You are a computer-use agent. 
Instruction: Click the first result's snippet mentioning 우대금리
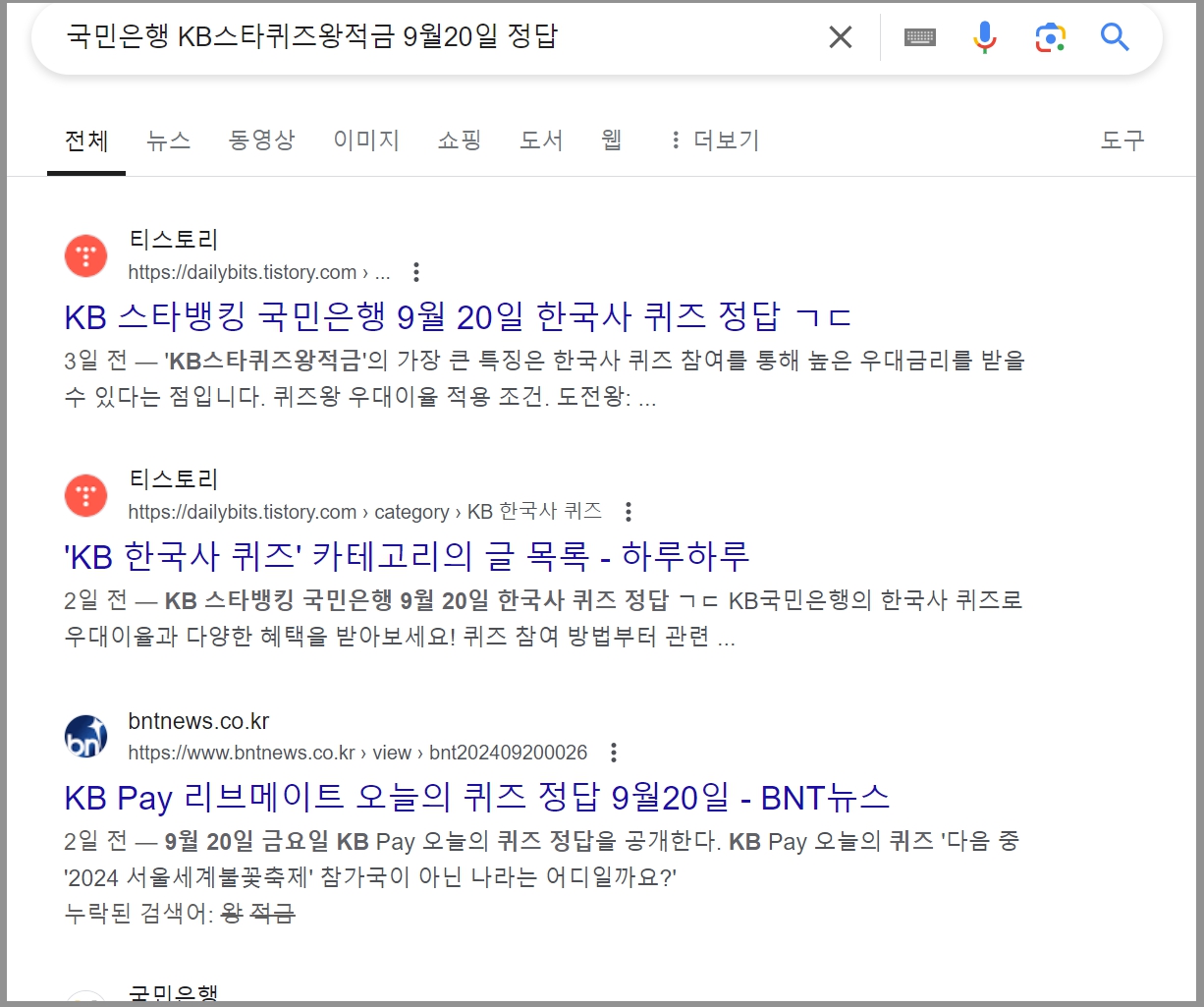(x=544, y=379)
